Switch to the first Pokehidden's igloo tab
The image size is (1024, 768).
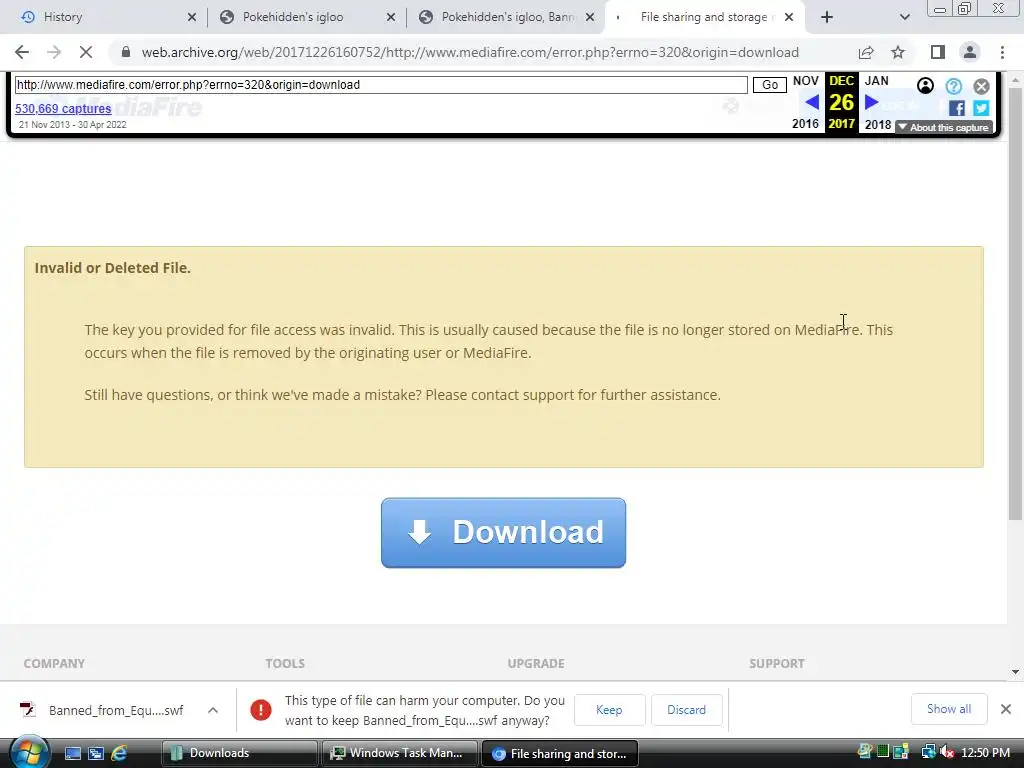(306, 17)
